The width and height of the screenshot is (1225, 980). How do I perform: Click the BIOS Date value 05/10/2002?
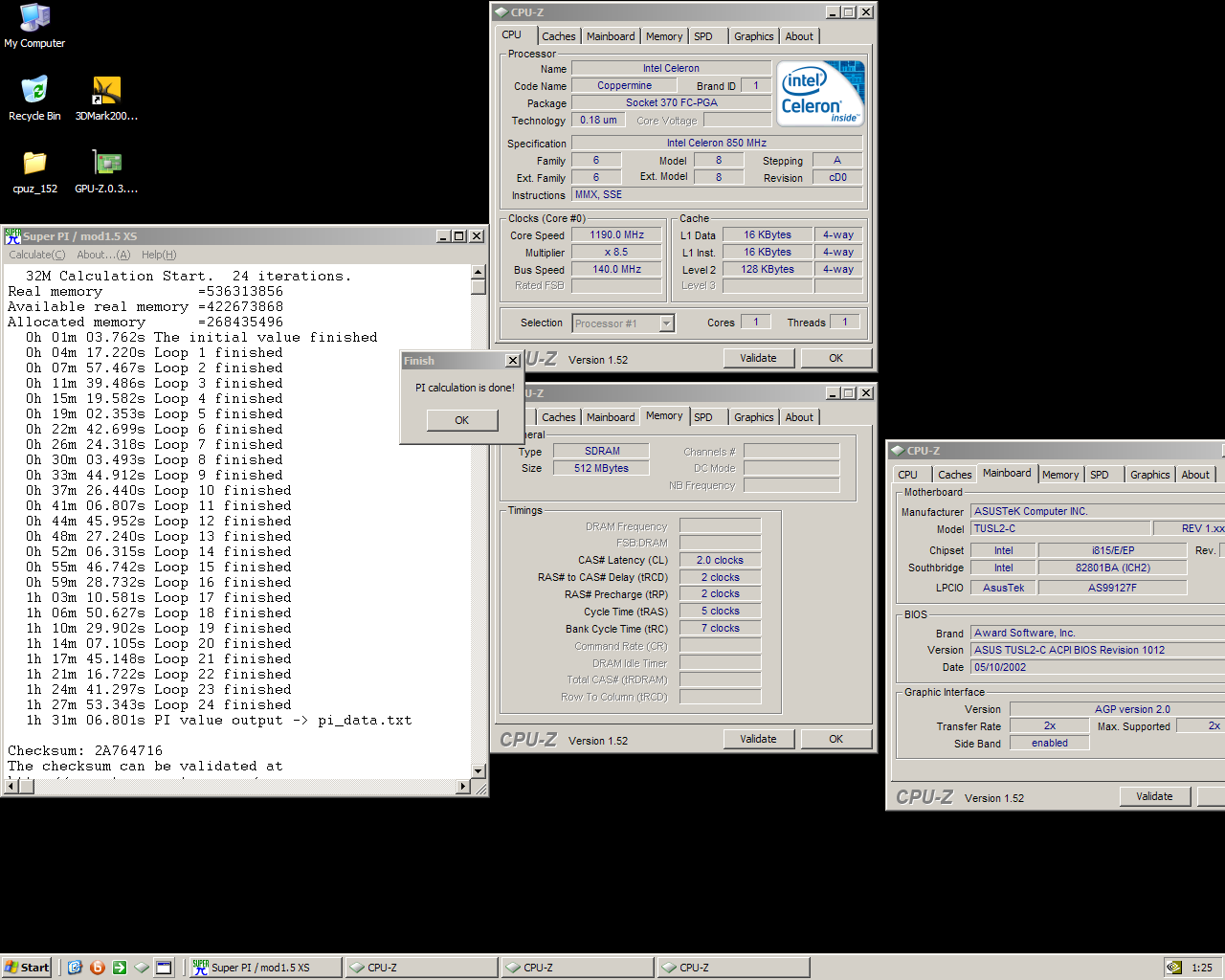[1098, 667]
